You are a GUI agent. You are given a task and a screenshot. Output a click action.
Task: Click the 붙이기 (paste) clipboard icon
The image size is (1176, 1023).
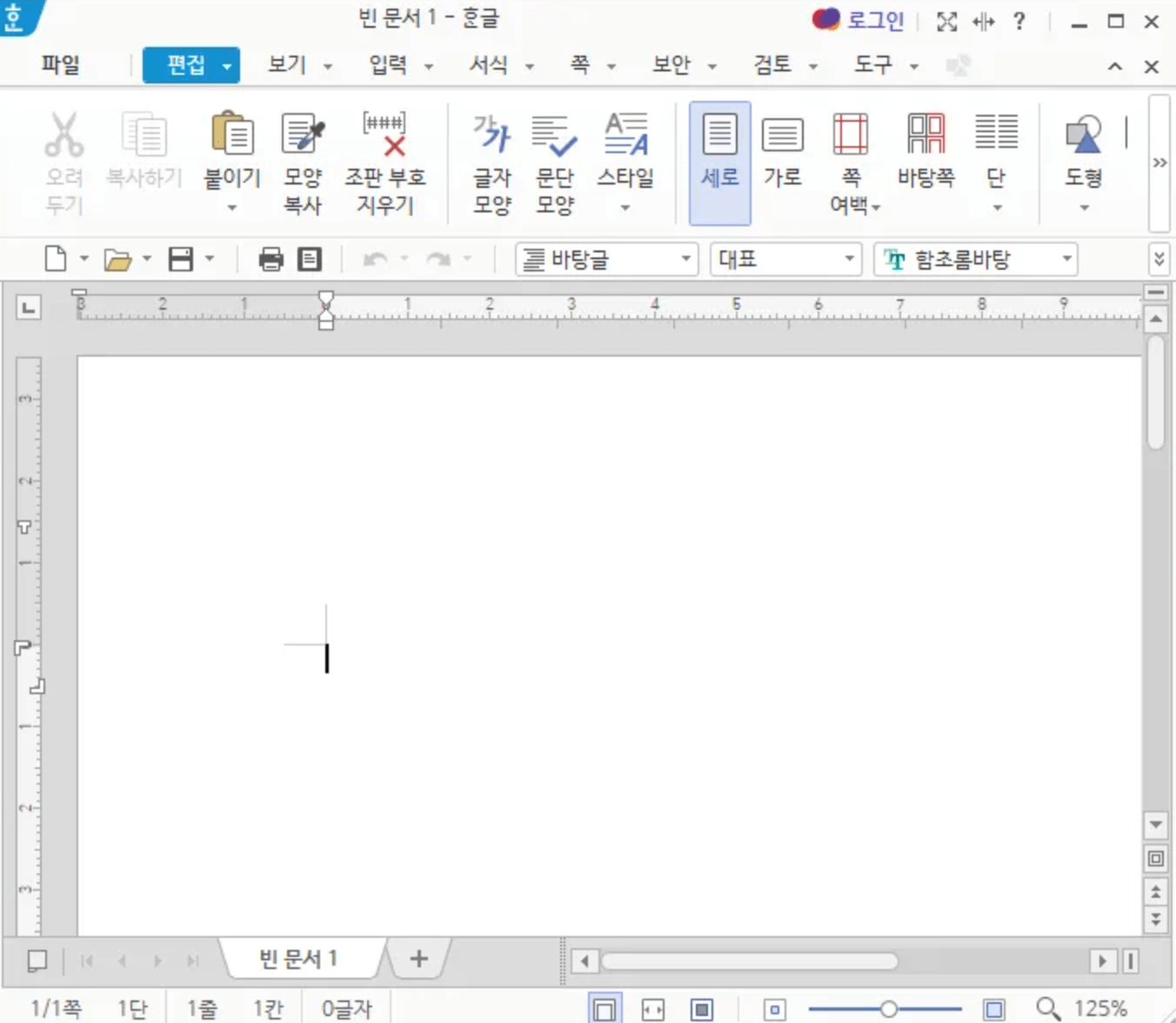[x=232, y=134]
